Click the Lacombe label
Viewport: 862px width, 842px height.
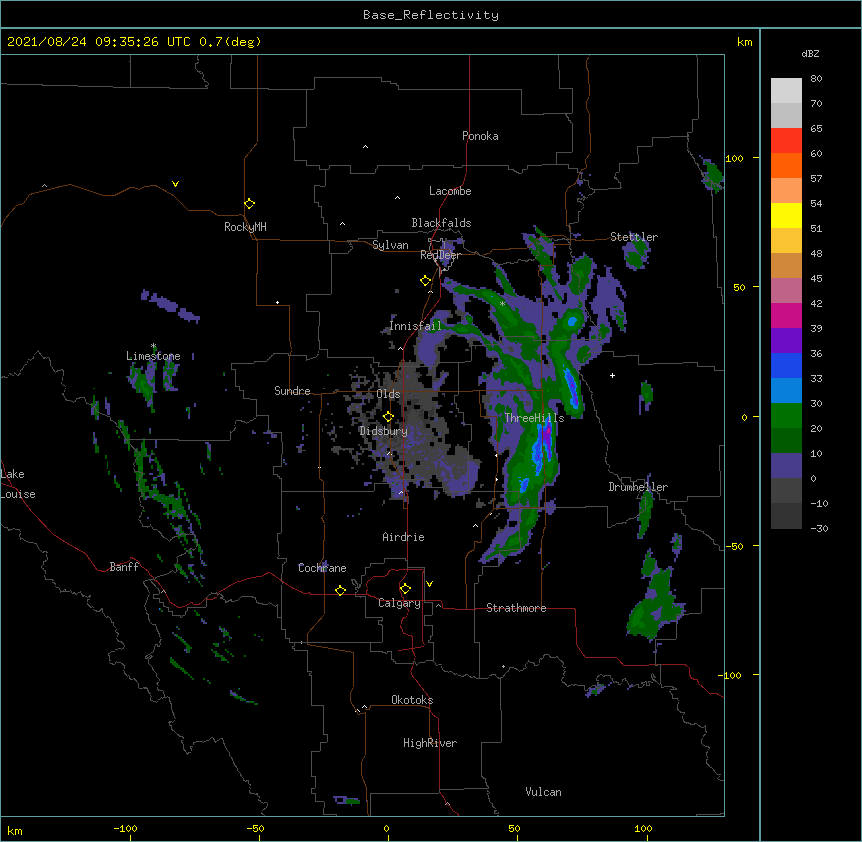(x=450, y=191)
